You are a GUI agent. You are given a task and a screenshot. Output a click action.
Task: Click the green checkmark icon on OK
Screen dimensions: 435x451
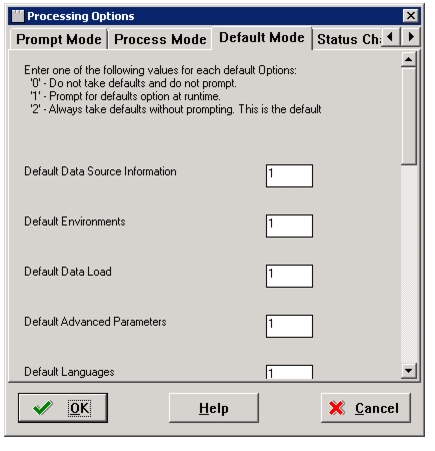(x=43, y=408)
